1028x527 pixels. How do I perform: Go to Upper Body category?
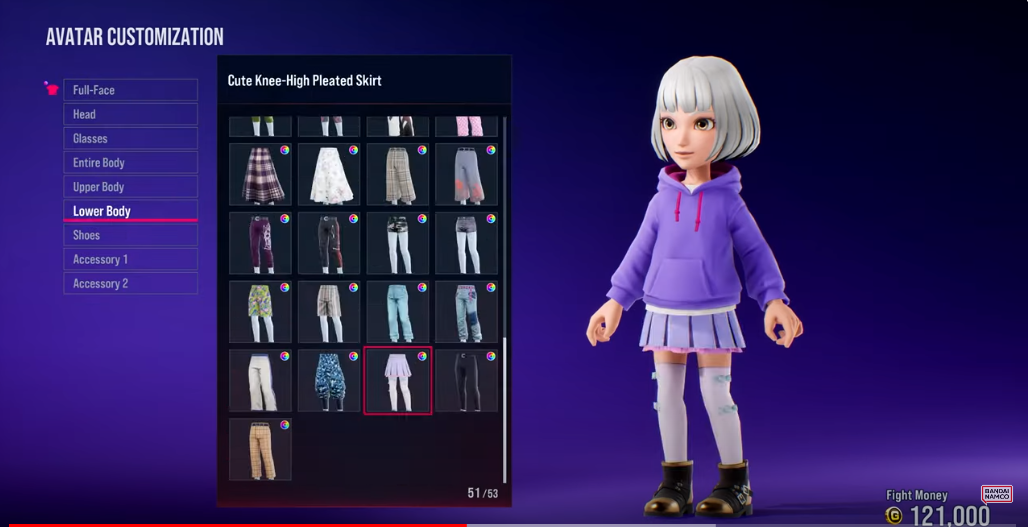[130, 187]
